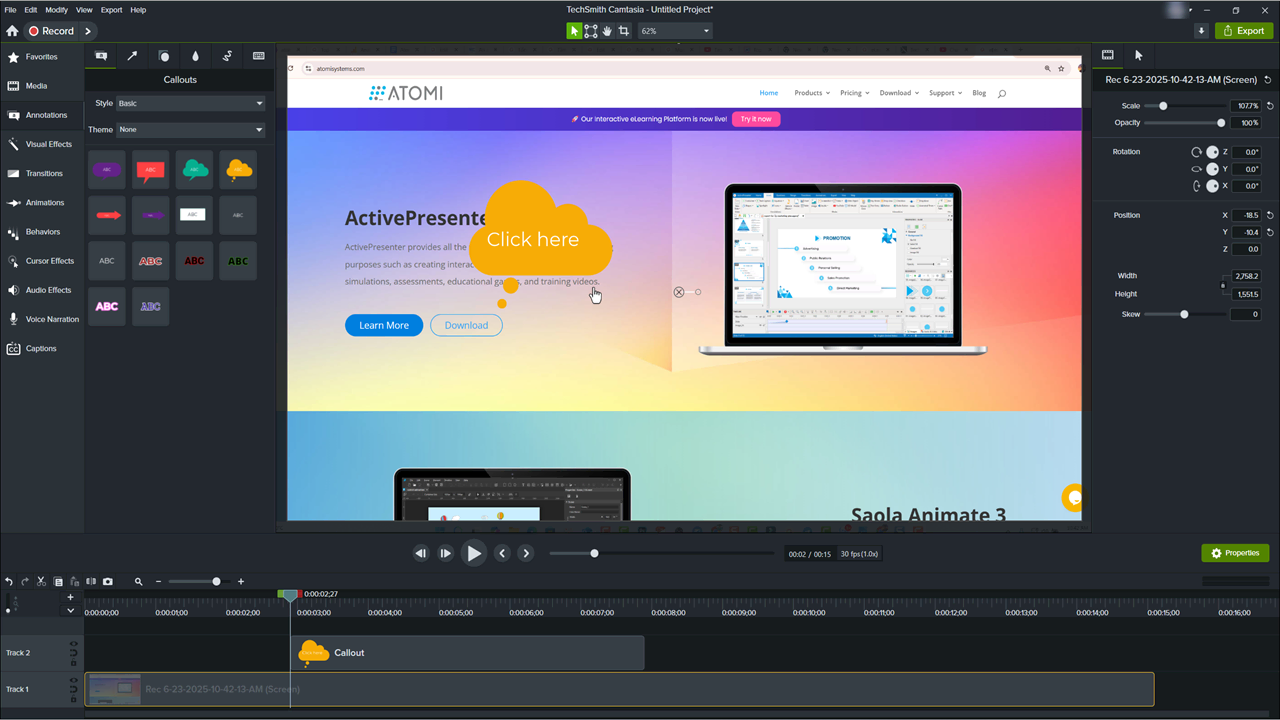Hide Track 2 using its eye icon

pyautogui.click(x=73, y=646)
